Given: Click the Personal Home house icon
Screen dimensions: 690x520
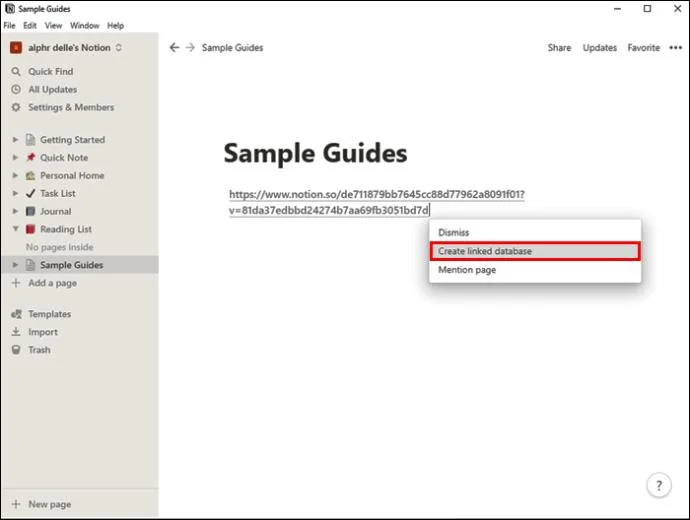Looking at the screenshot, I should pos(30,176).
